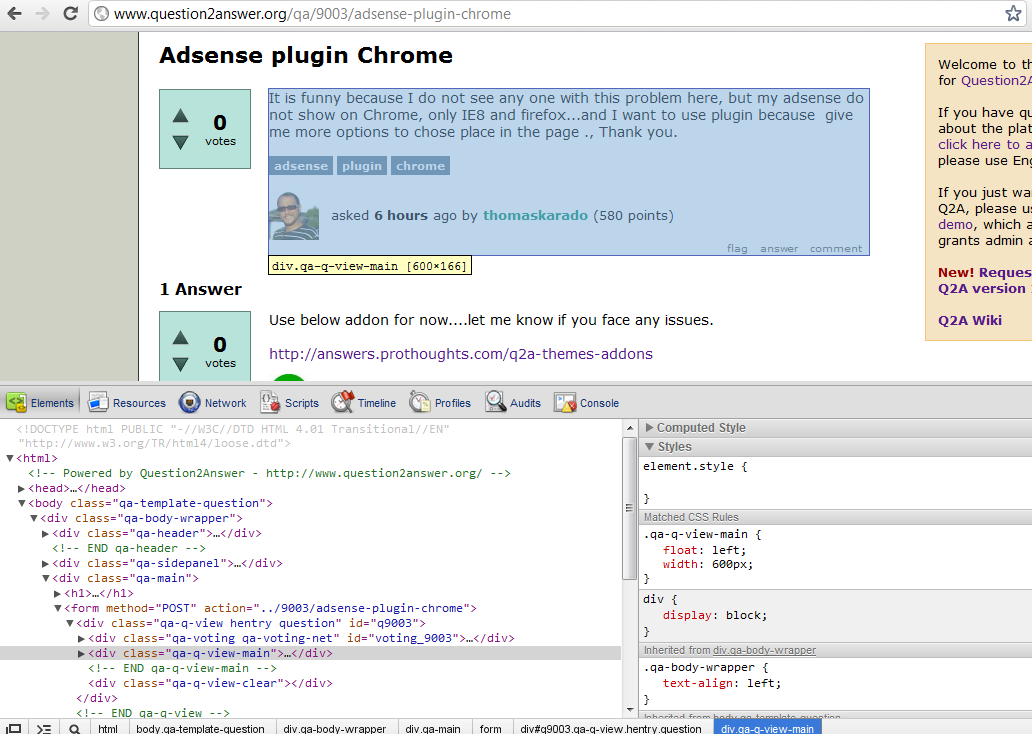
Task: Open the answers.prothoughts.com addon link
Action: (x=460, y=354)
